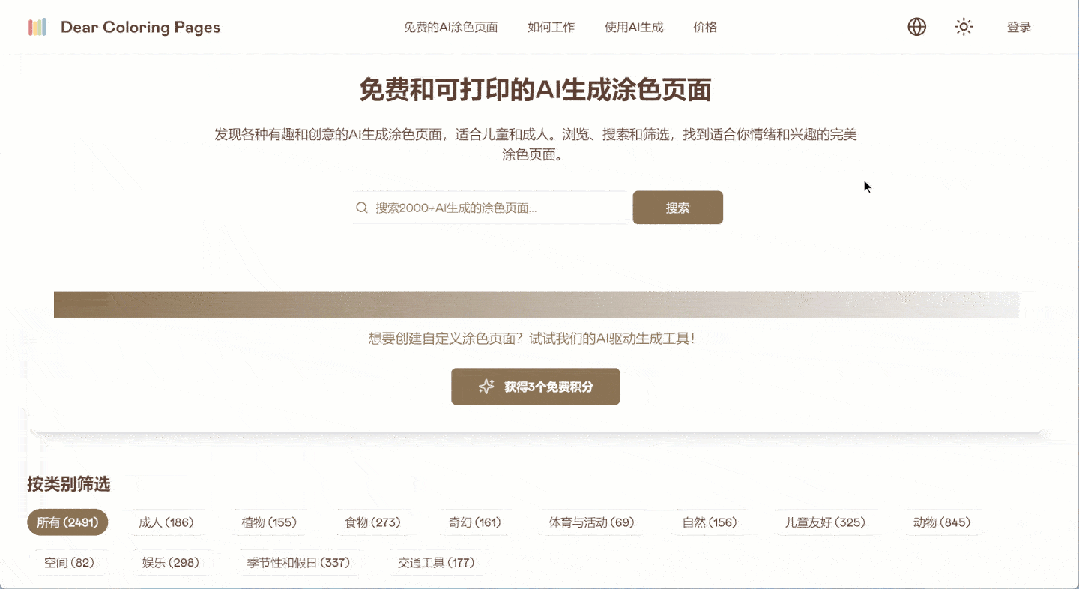Click the sparkle icon on the free credits button
Image resolution: width=1079 pixels, height=589 pixels.
tap(486, 386)
